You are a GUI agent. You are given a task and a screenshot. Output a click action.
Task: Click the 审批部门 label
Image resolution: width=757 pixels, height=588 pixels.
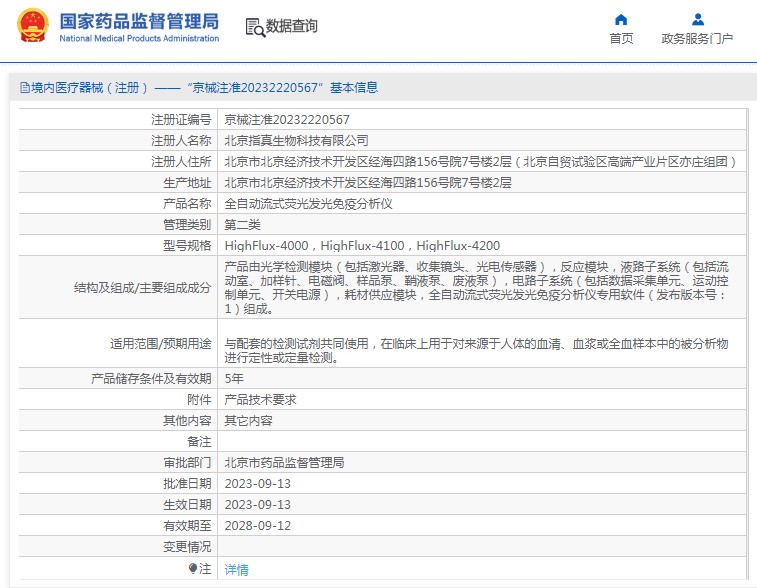coord(187,462)
